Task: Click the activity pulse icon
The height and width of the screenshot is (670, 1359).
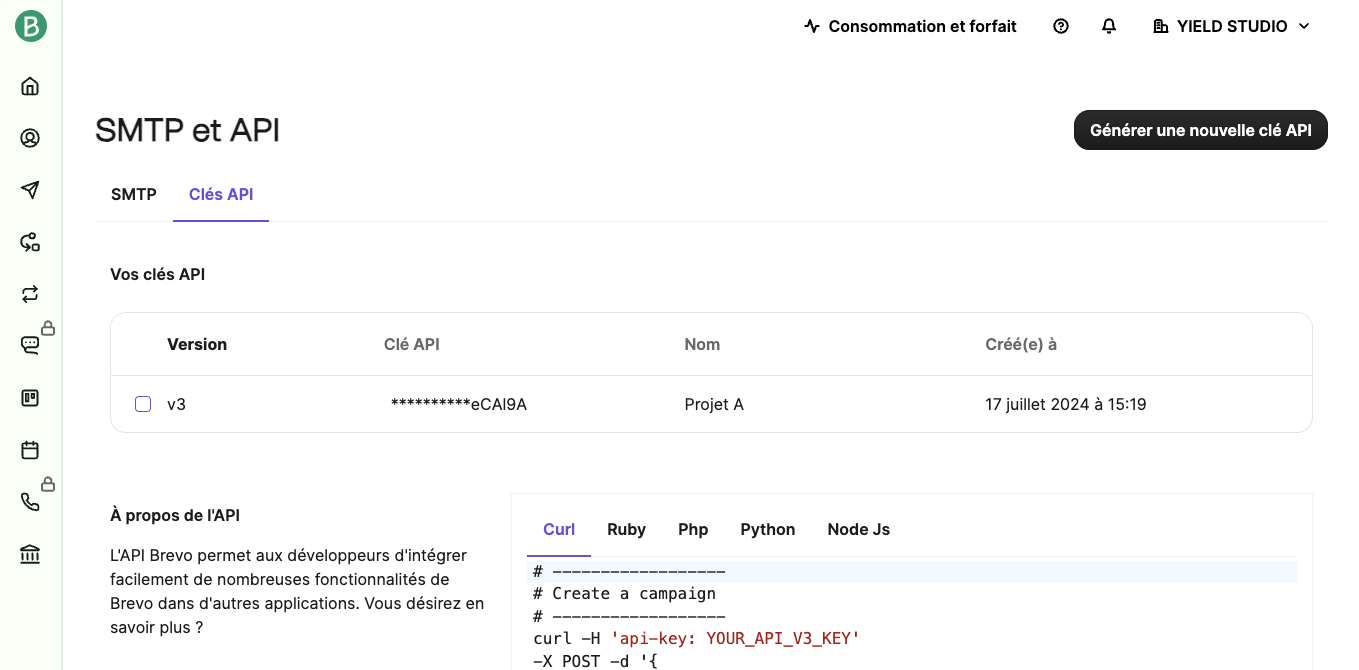Action: [812, 26]
